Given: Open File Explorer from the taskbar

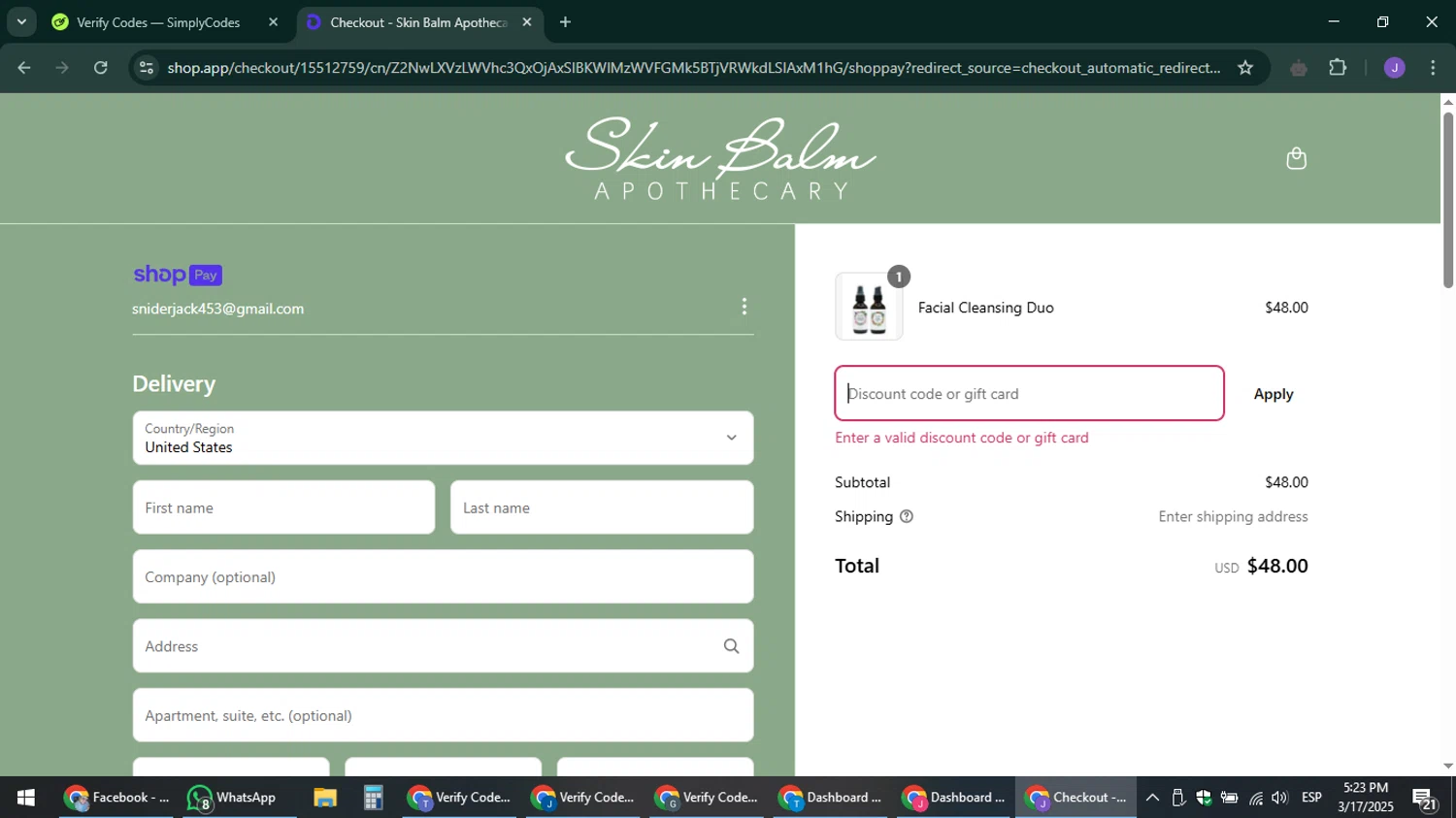Looking at the screenshot, I should (324, 798).
